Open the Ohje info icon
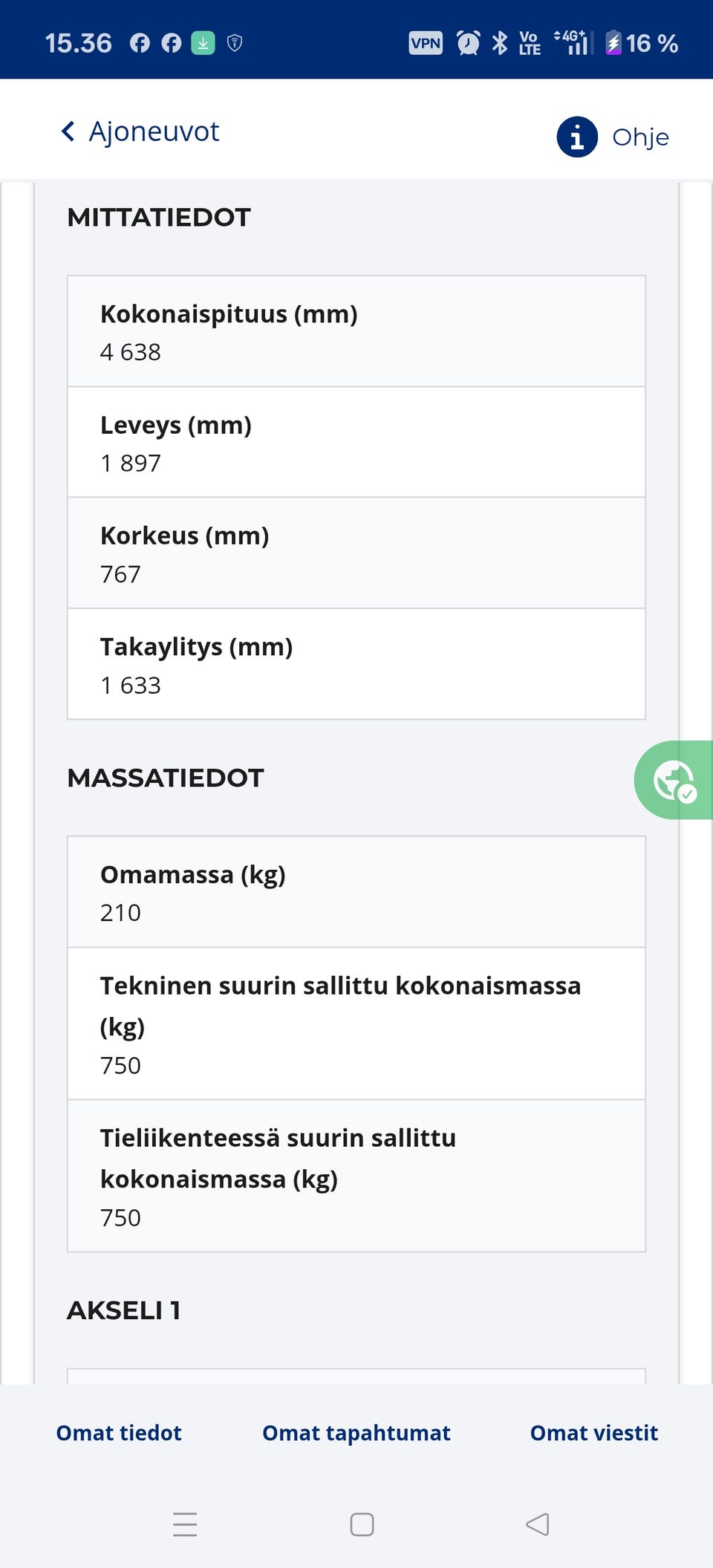Screen dimensions: 713x1568 (577, 137)
